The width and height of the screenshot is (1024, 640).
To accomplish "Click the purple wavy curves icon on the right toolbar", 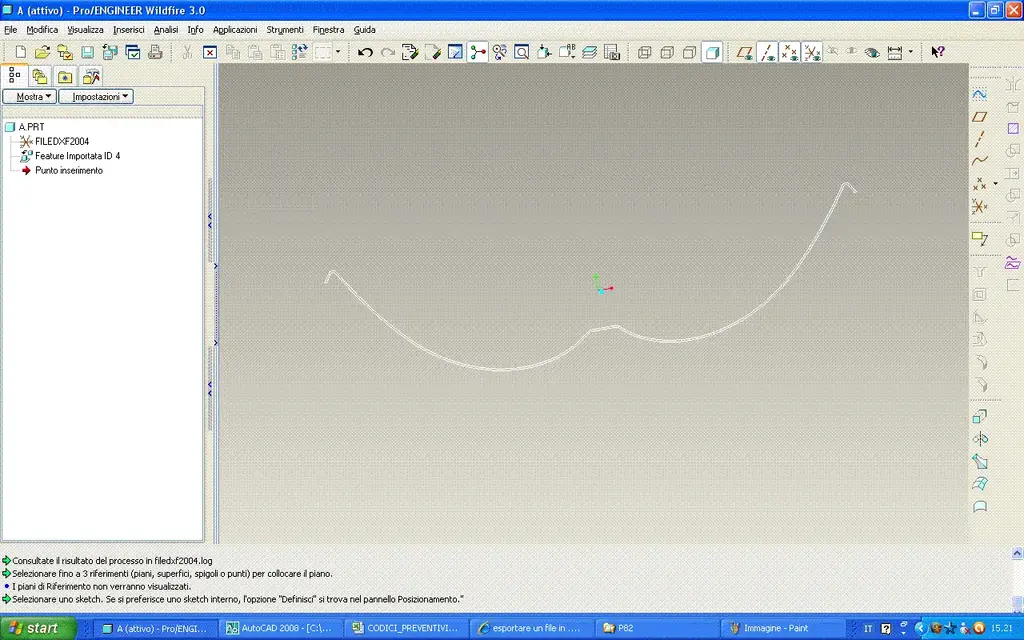I will point(1013,263).
